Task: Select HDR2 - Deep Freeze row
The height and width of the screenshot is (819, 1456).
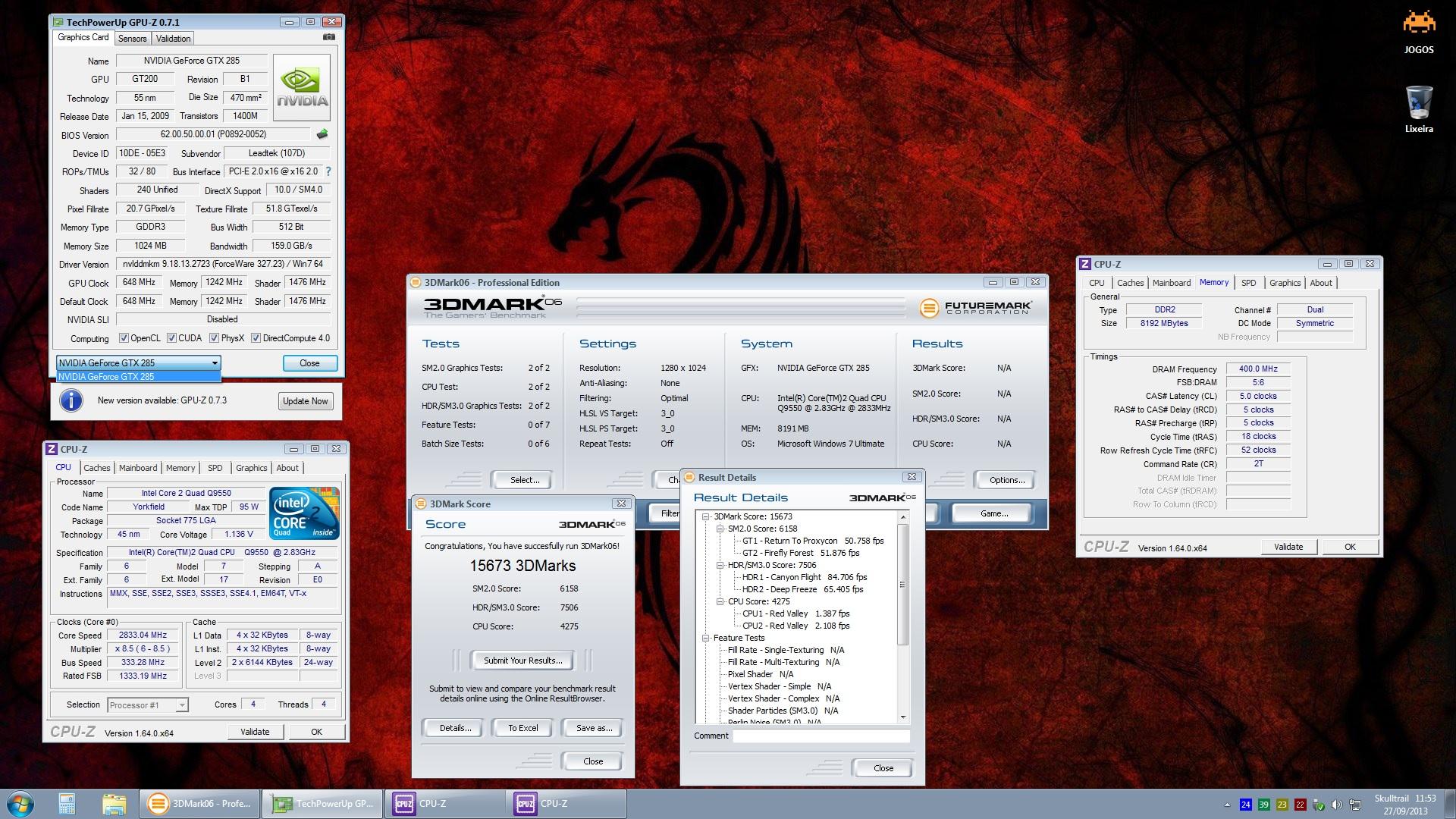Action: [x=802, y=589]
